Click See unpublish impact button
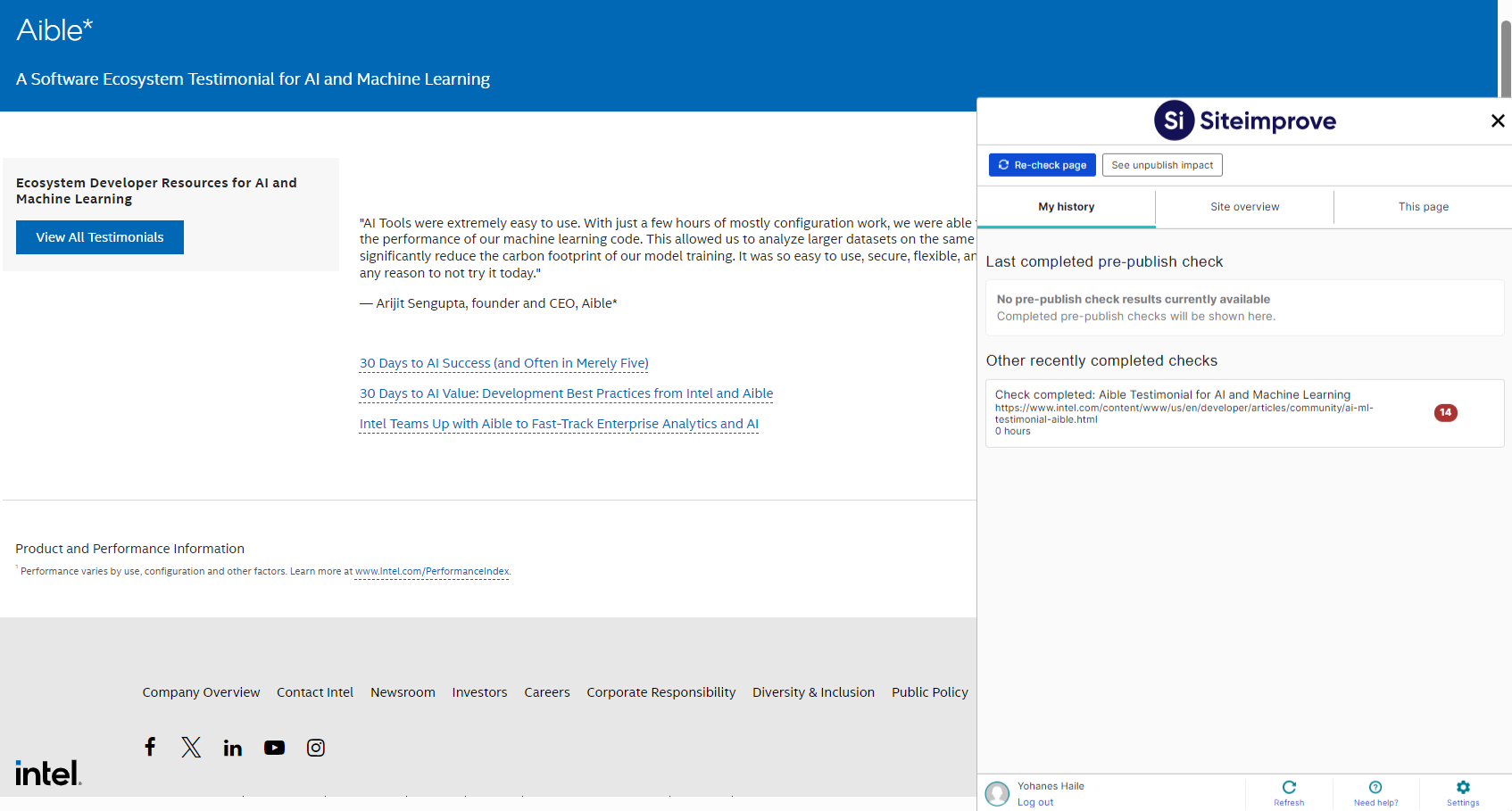This screenshot has width=1512, height=811. click(1162, 165)
